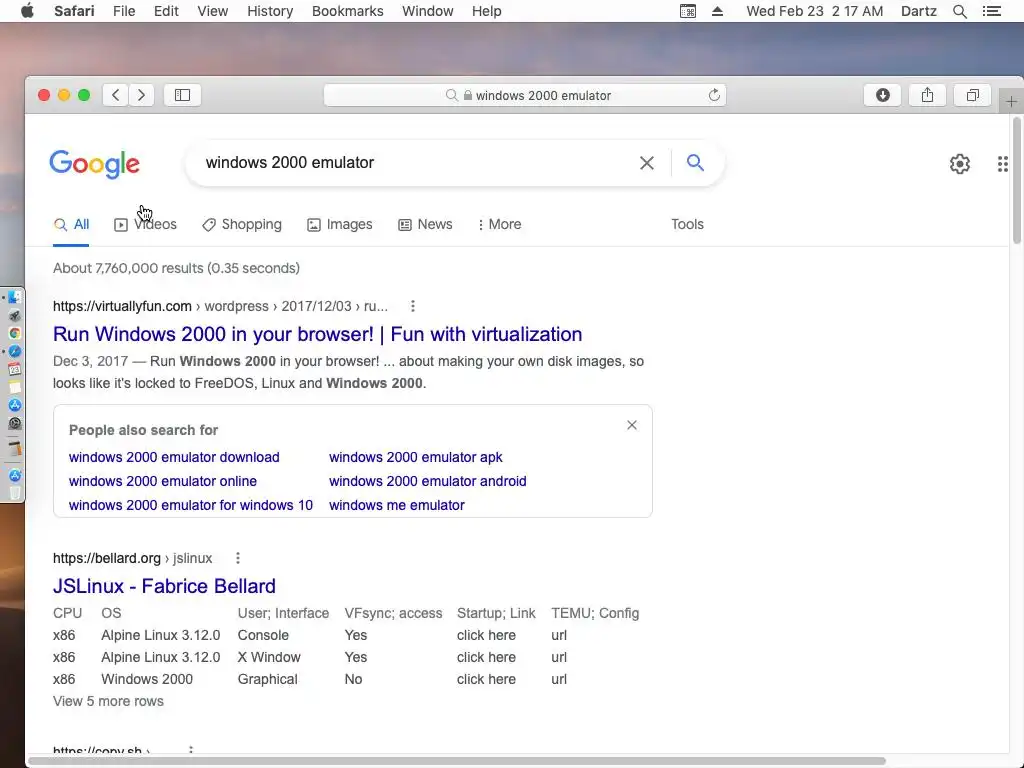Image resolution: width=1024 pixels, height=768 pixels.
Task: Click the Share button in Safari toolbar
Action: coord(927,95)
